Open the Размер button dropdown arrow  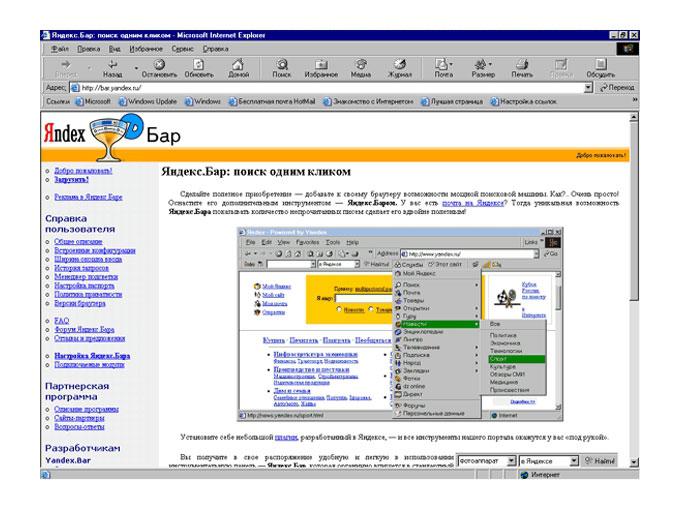(x=490, y=64)
